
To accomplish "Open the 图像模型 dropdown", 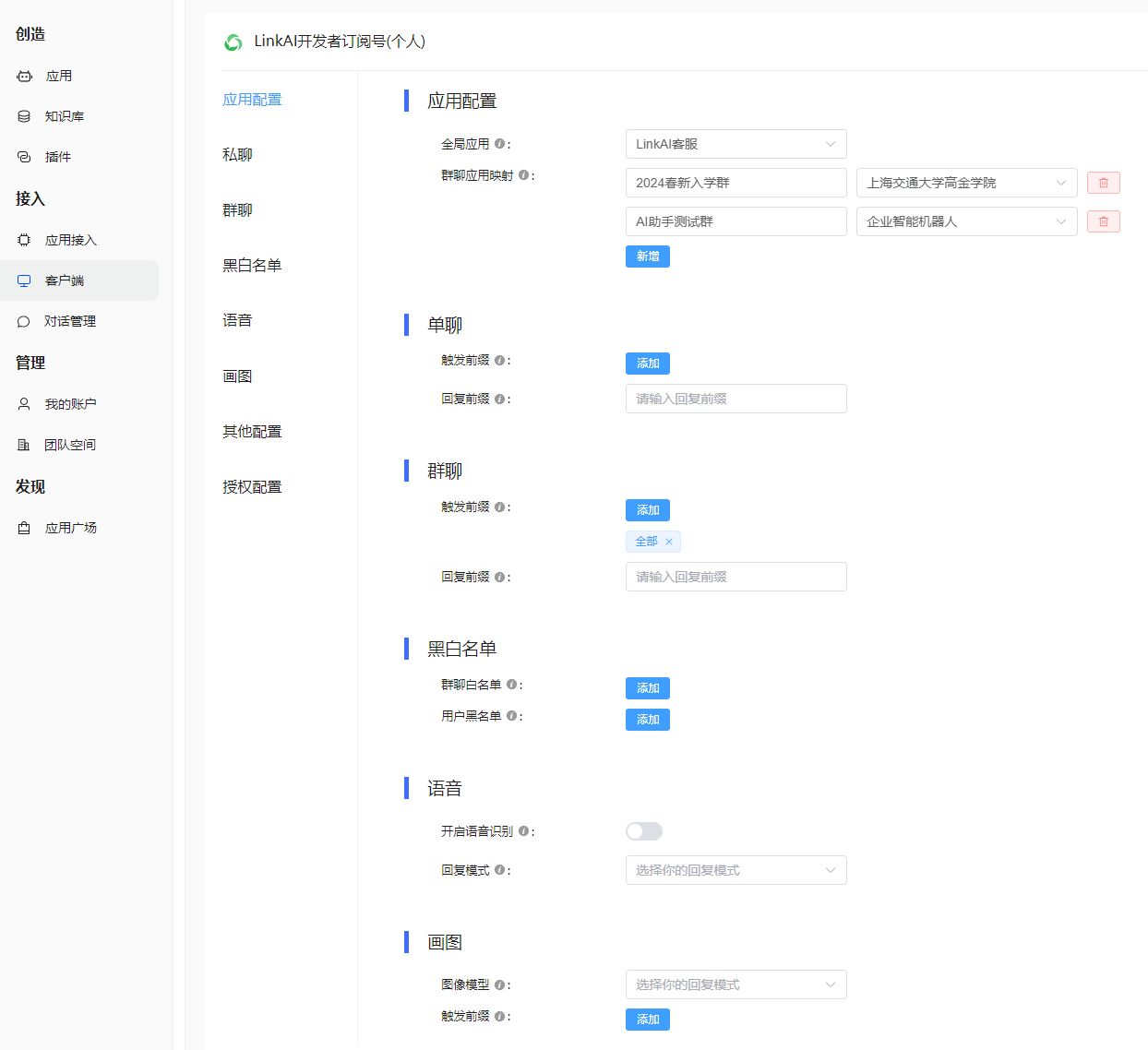I will click(x=736, y=984).
